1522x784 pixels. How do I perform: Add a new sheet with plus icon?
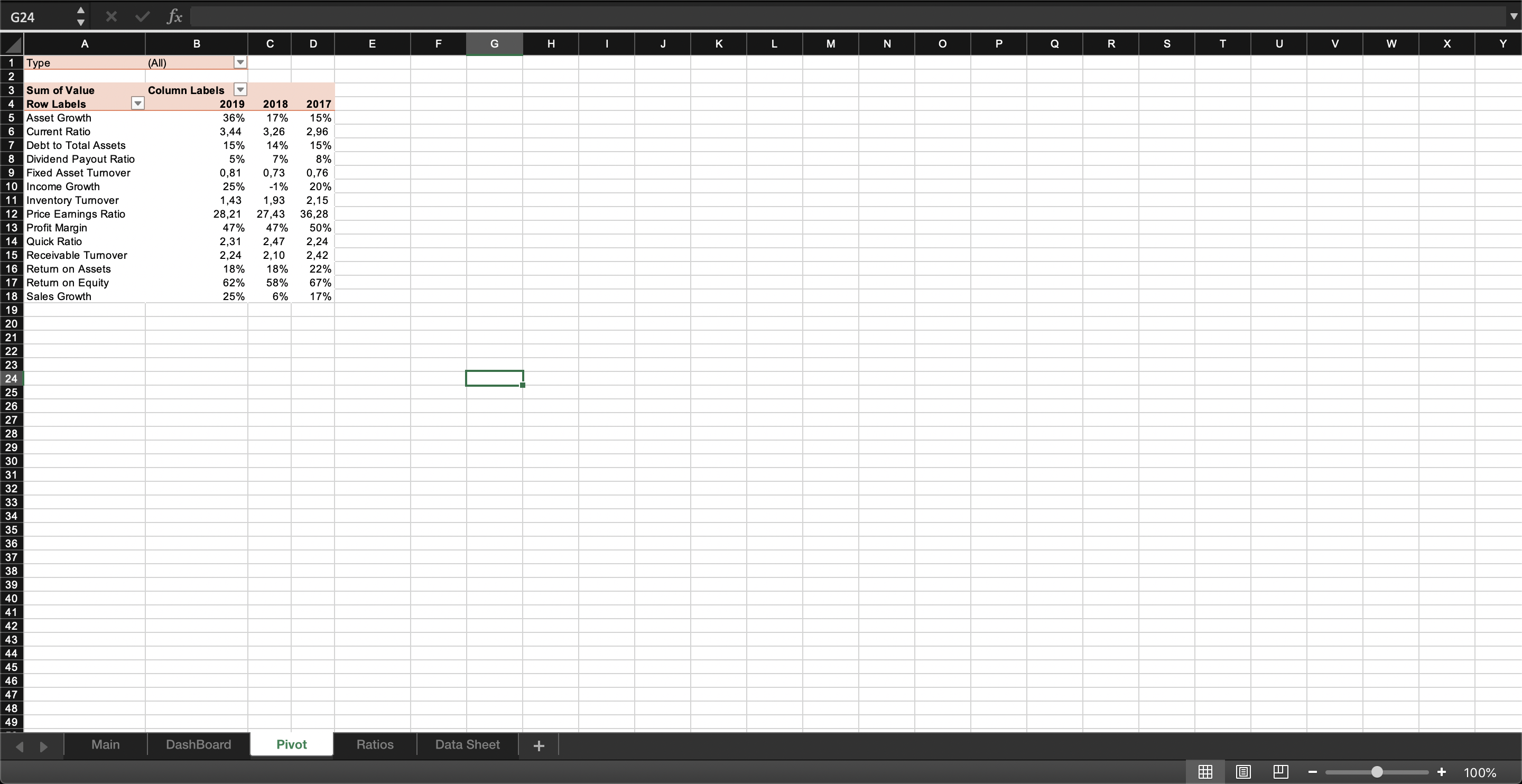click(x=539, y=745)
